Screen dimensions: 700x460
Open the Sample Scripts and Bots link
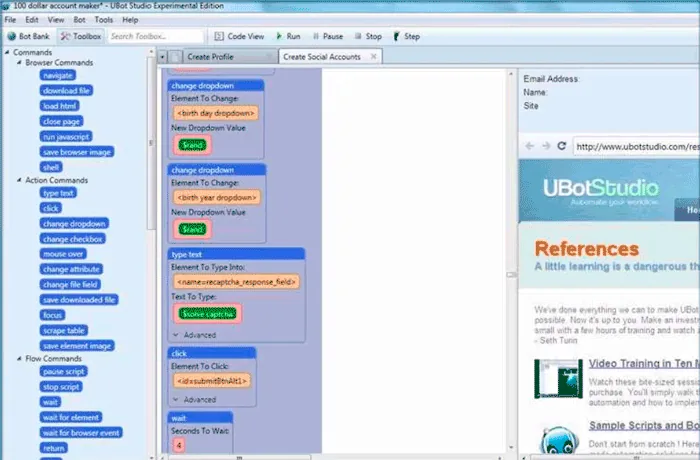point(644,426)
